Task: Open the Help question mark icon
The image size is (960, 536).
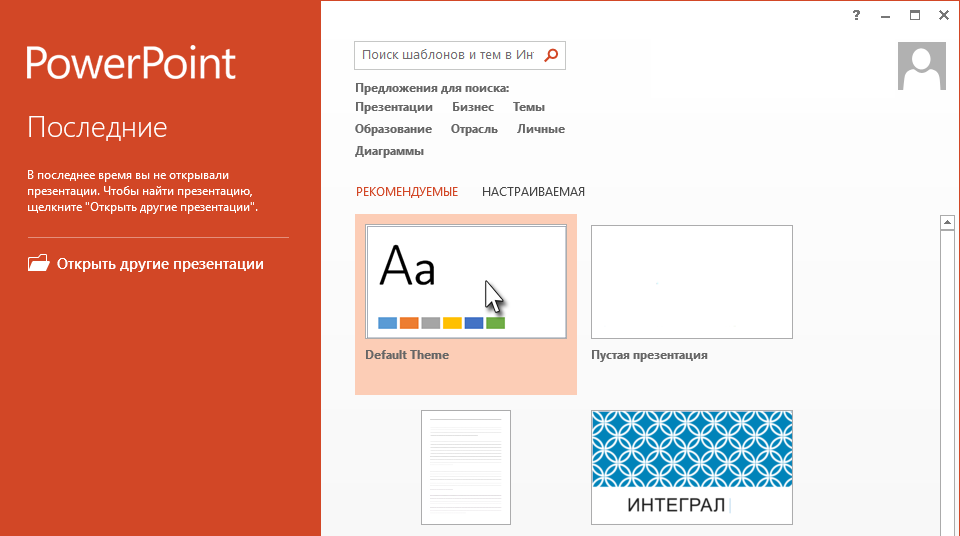Action: (856, 16)
